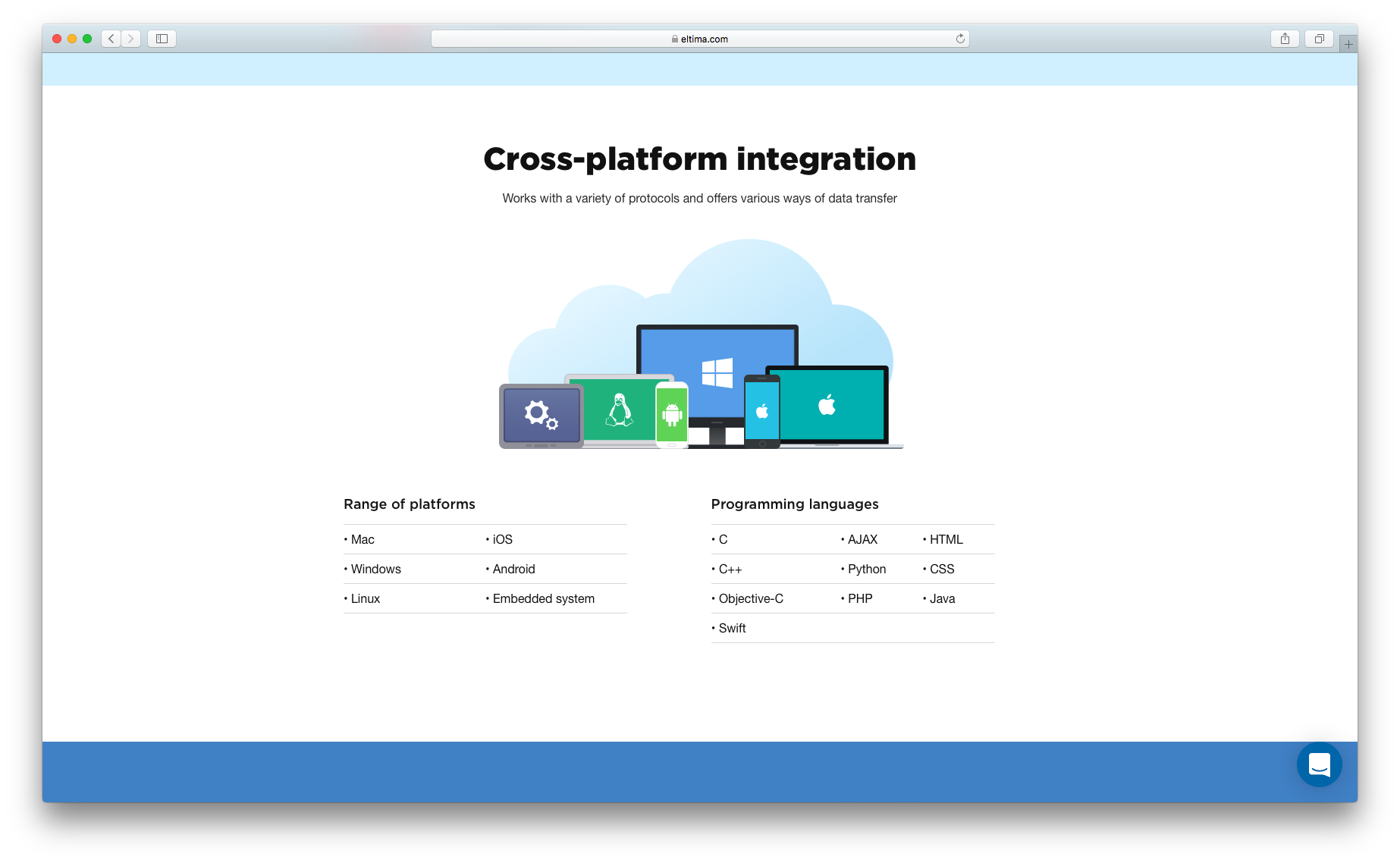Select 'Android' in the platforms list
Viewport: 1400px width, 863px height.
pos(514,569)
